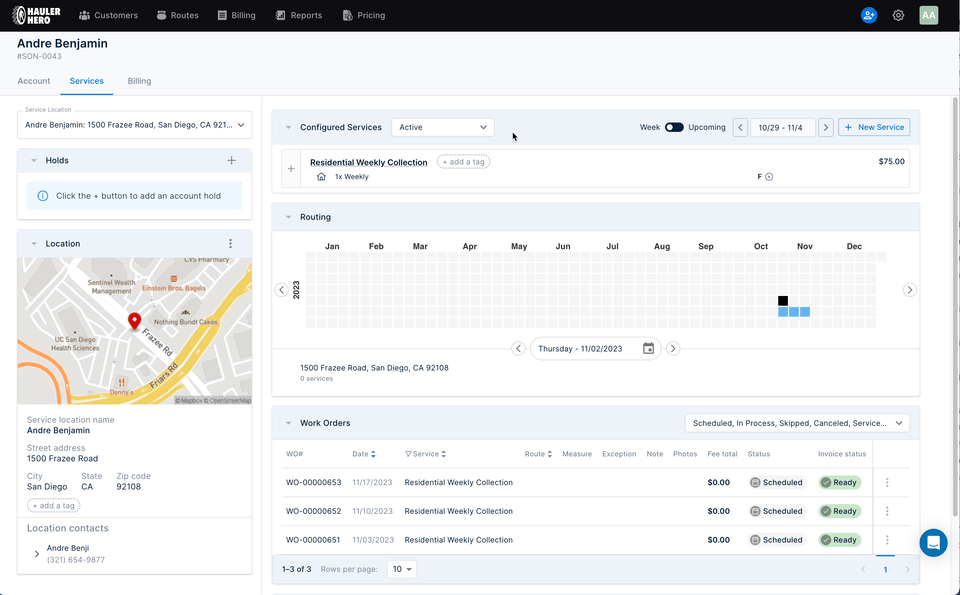960x595 pixels.
Task: Go to page 1 of work orders
Action: (x=885, y=569)
